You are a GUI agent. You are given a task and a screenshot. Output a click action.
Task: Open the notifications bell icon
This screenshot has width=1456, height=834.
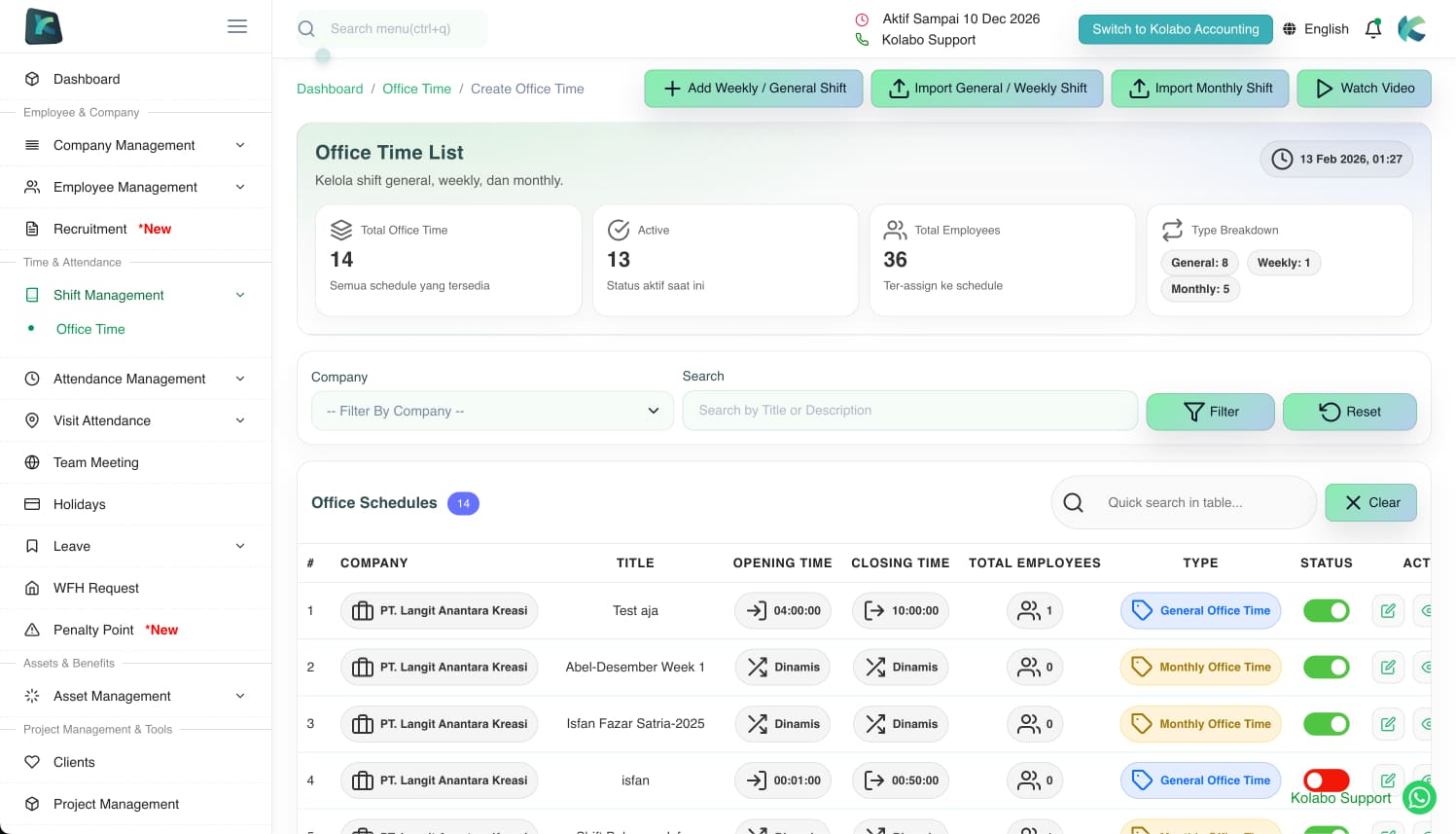1373,29
